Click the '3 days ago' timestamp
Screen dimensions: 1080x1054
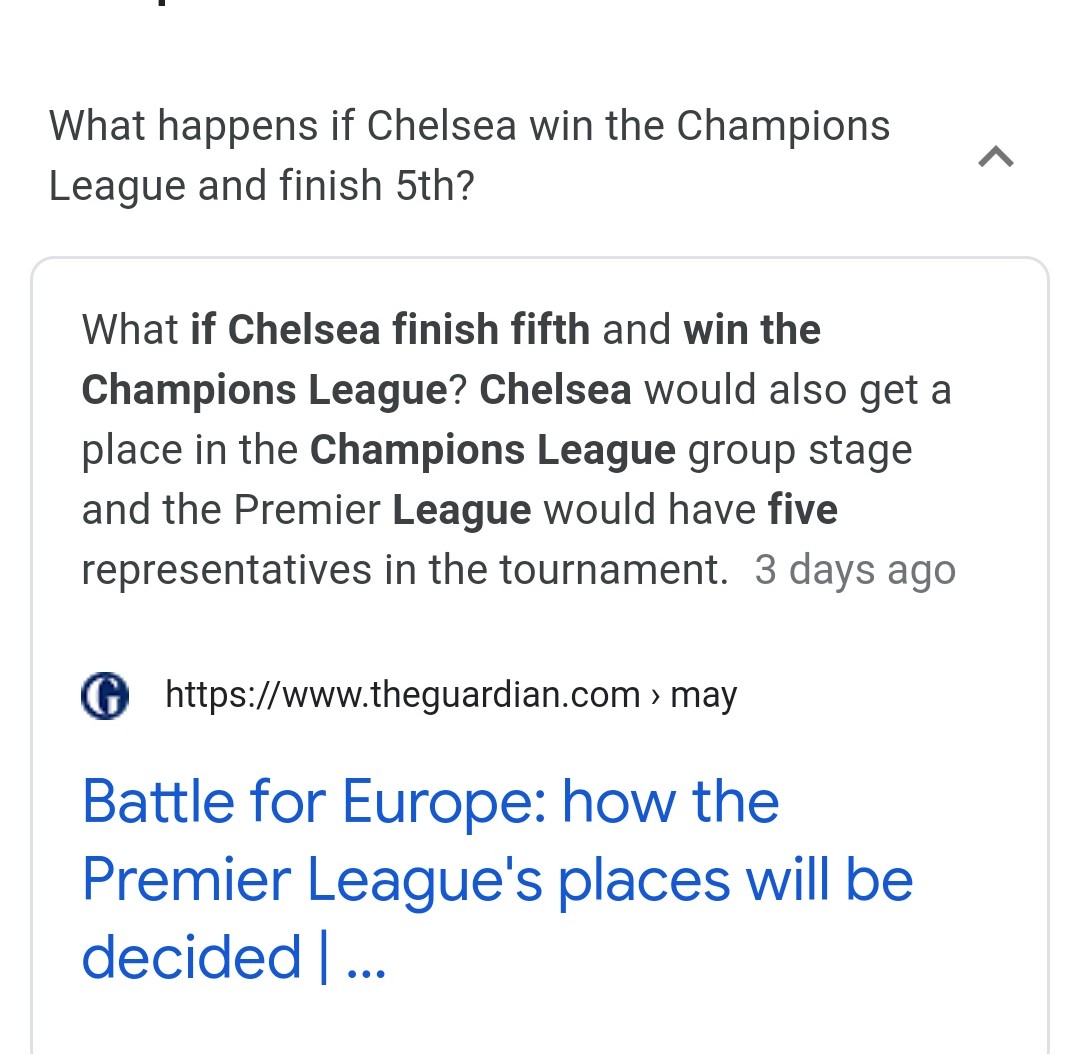click(x=855, y=570)
